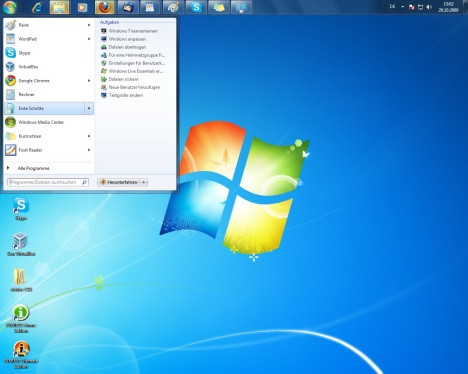
Task: Select the Adobe CS5 desktop folder
Action: (x=21, y=280)
